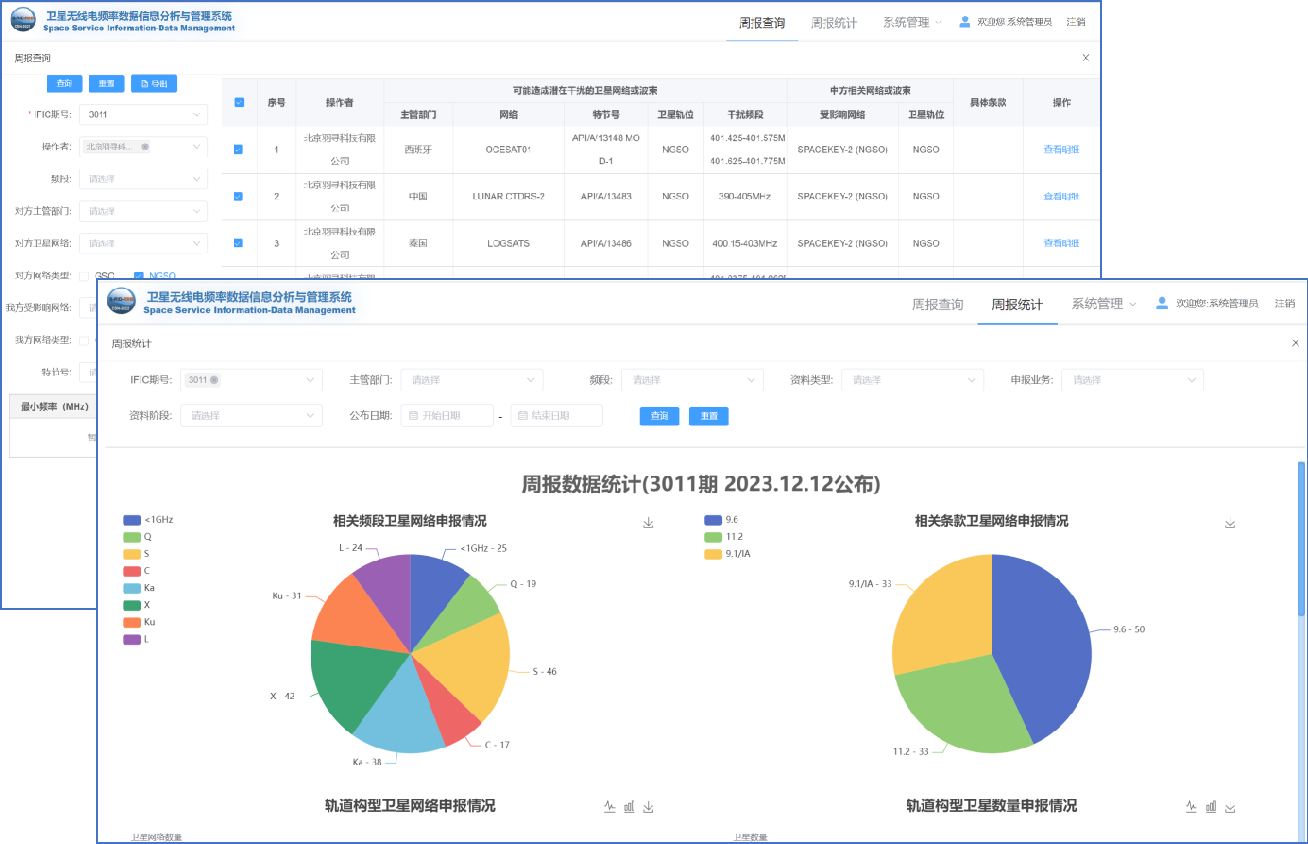The height and width of the screenshot is (844, 1308).
Task: Expand the 系统管理 menu in front window
Action: tap(1103, 304)
